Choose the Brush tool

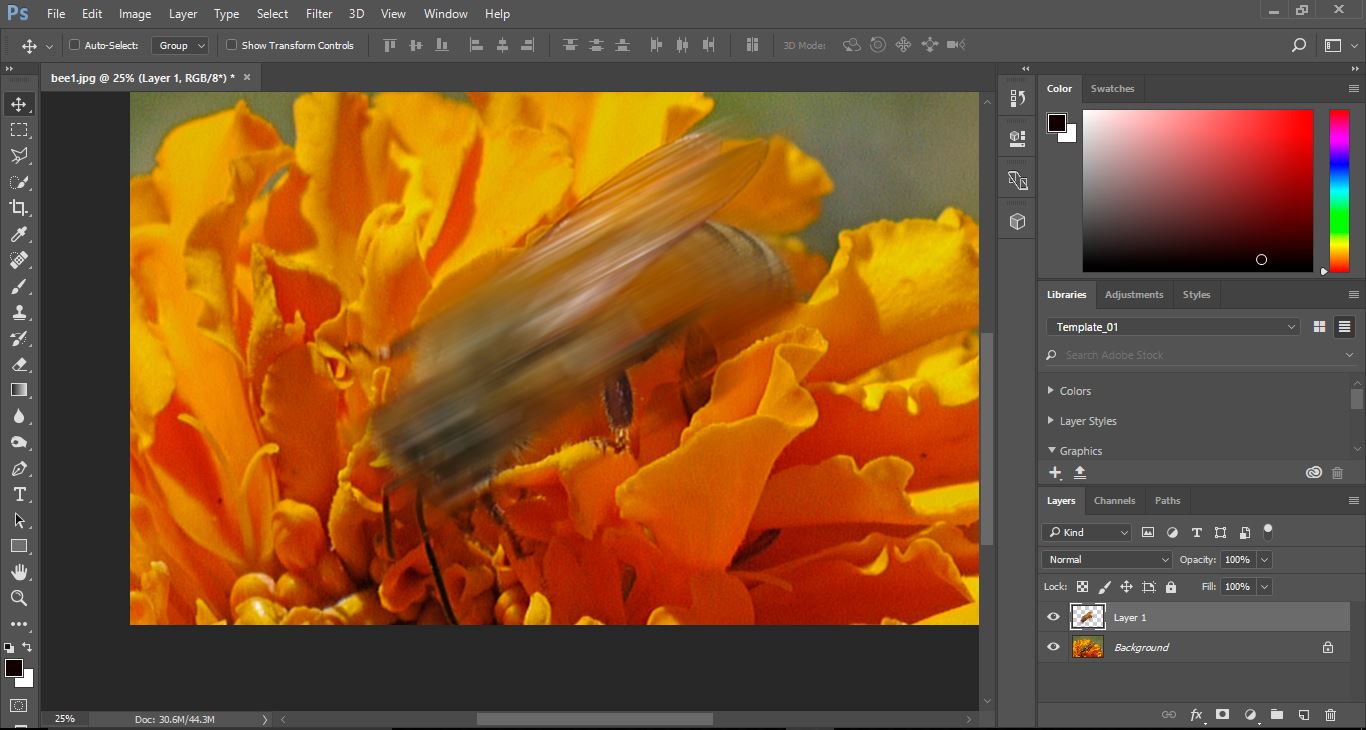point(19,287)
